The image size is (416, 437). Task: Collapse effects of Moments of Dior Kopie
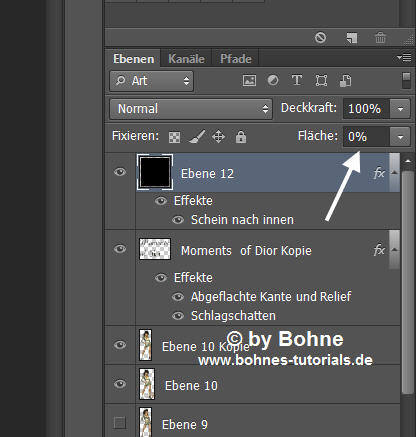394,249
